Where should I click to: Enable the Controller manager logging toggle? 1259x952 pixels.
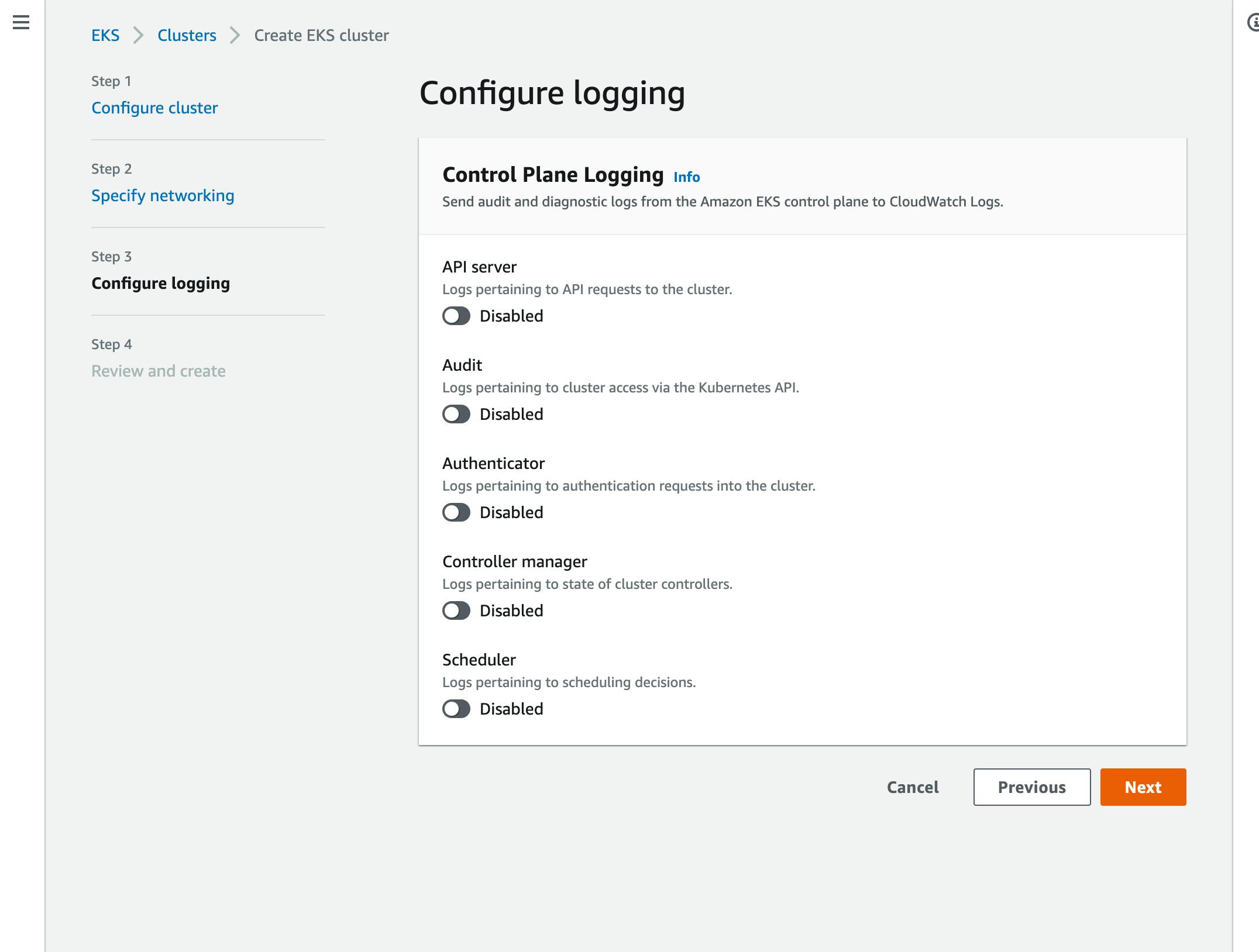click(x=456, y=610)
